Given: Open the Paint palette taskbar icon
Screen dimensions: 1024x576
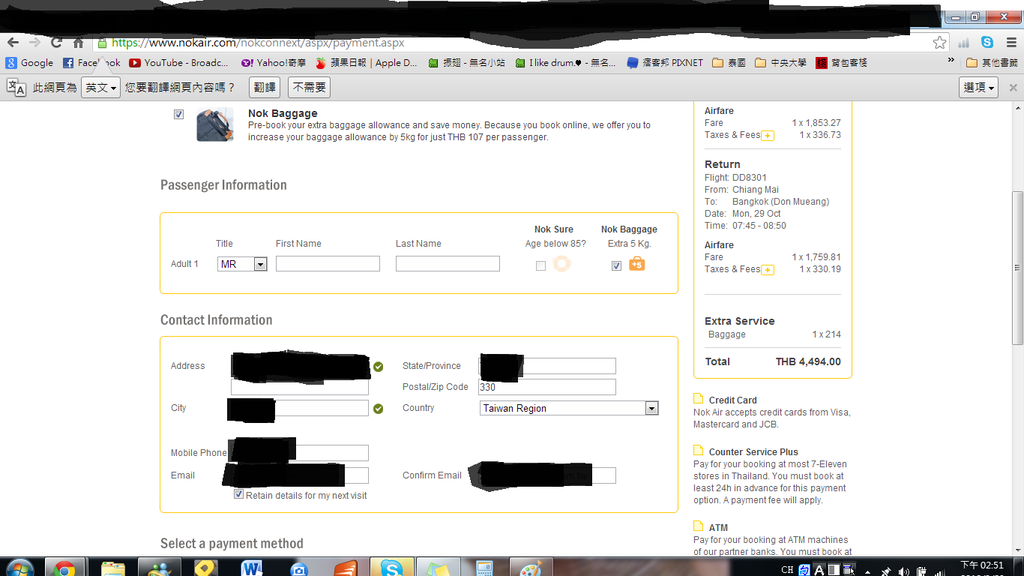Looking at the screenshot, I should 530,567.
